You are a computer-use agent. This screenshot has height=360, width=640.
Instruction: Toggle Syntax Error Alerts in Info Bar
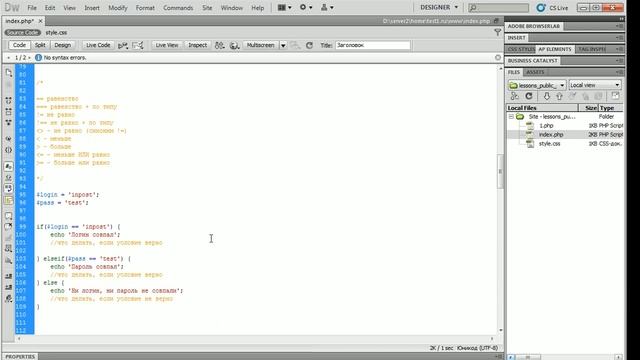(9, 200)
